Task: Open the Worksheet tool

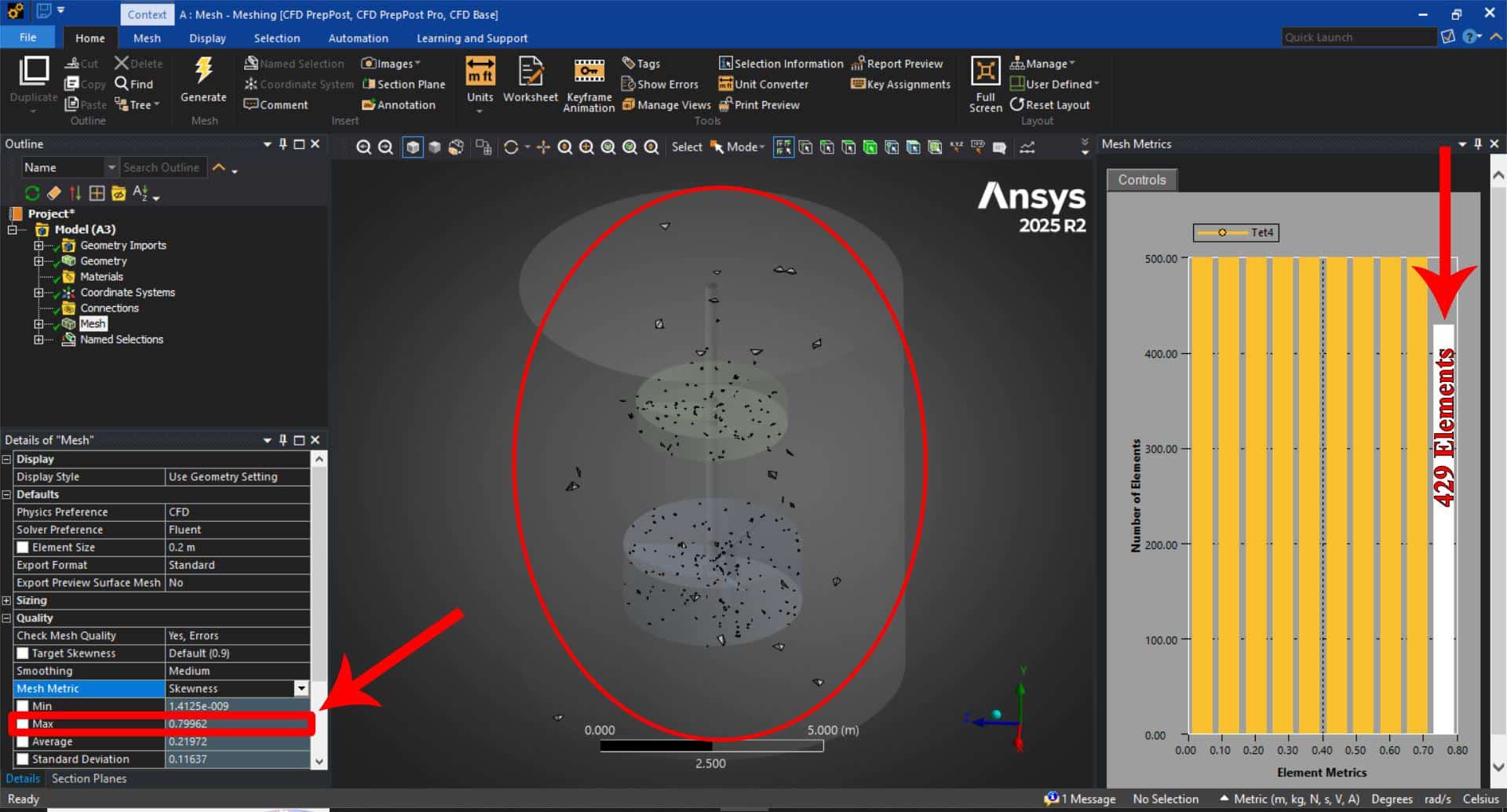Action: point(530,71)
